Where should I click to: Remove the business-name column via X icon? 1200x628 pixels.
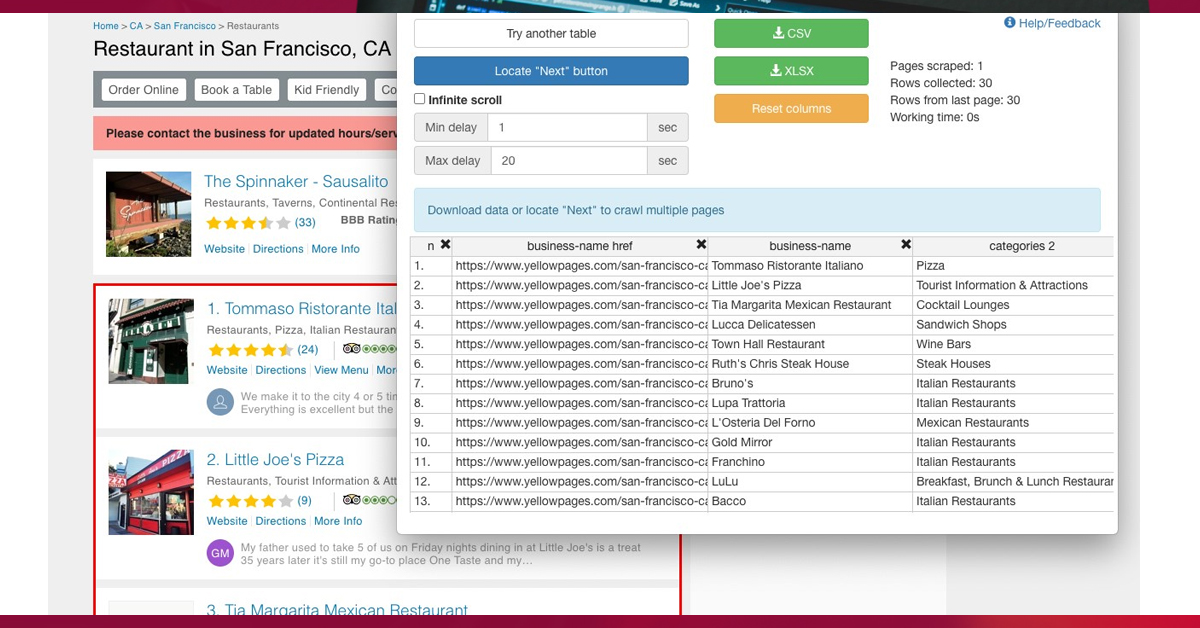[906, 244]
